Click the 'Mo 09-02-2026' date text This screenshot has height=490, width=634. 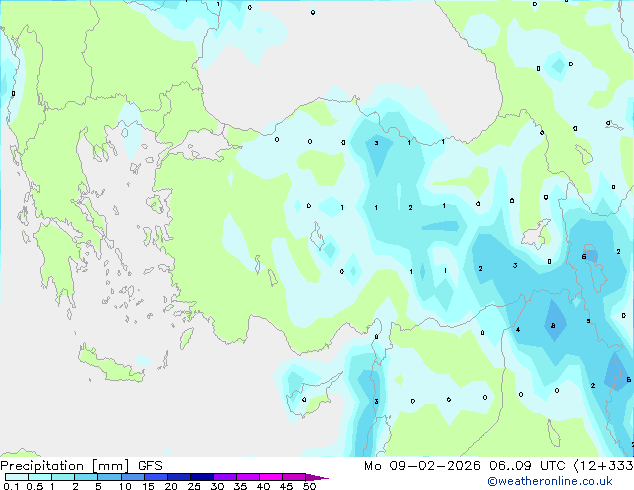coord(422,466)
